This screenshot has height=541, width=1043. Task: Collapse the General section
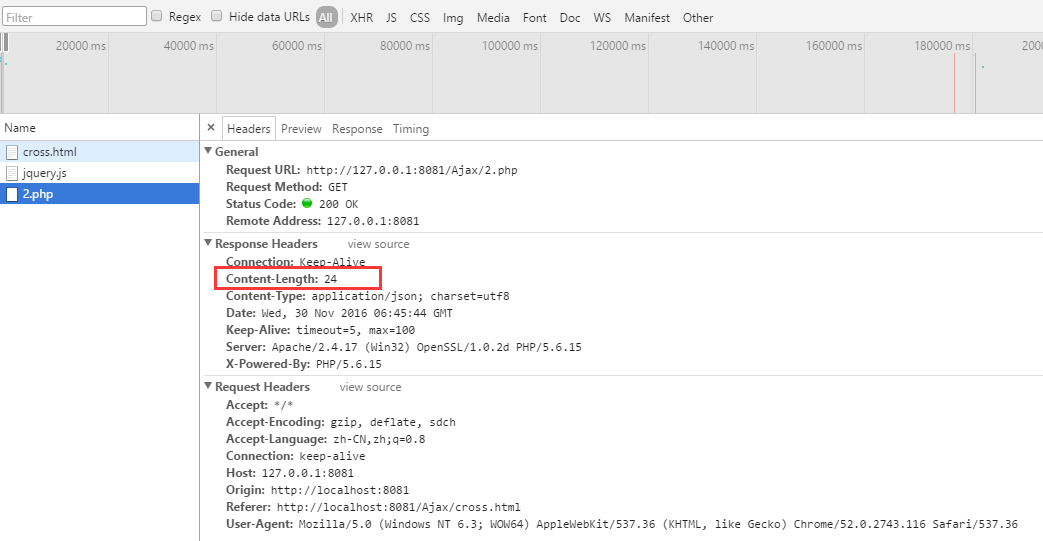208,151
